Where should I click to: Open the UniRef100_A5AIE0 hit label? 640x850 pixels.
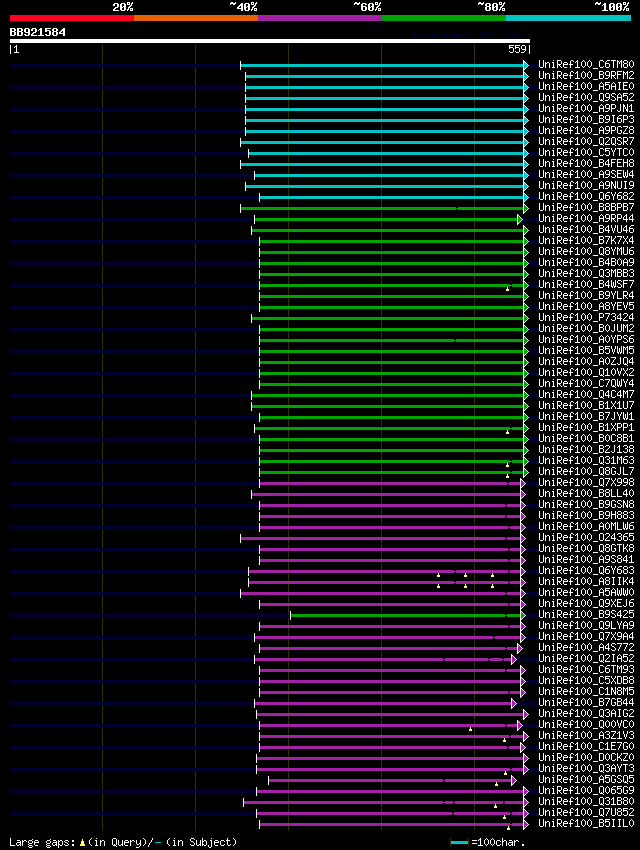point(586,86)
